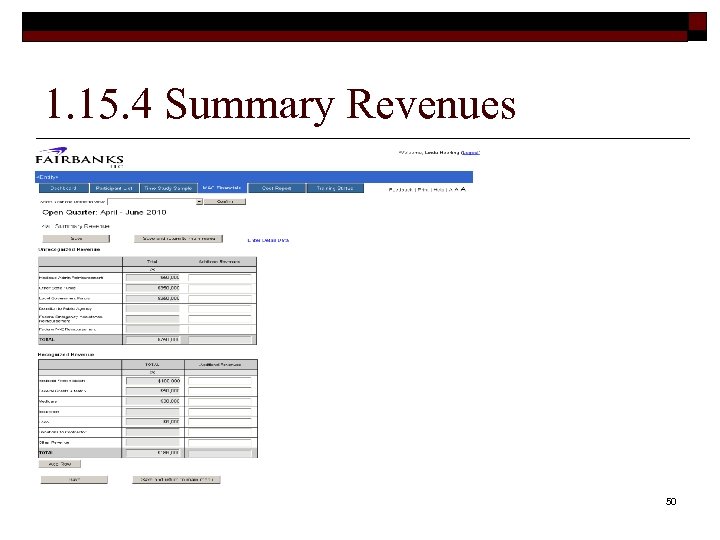Click the Other Revenue row label
Image resolution: width=720 pixels, height=540 pixels.
click(54, 443)
